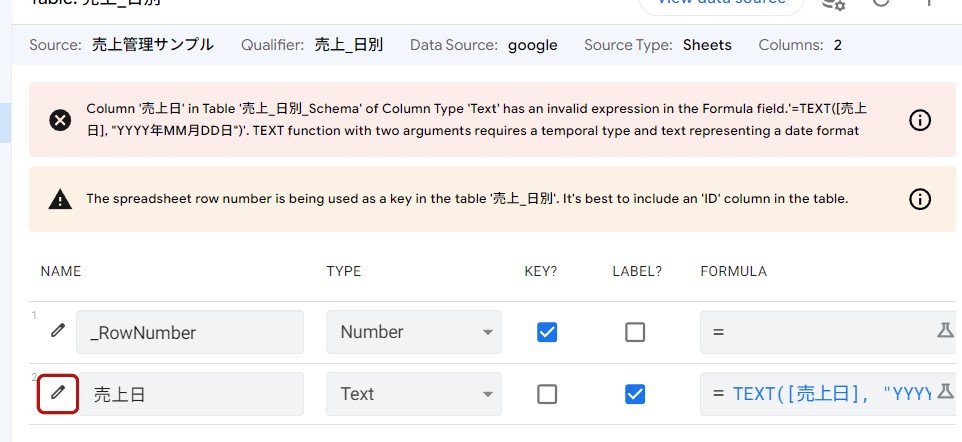Click the _RowNumber name field
The image size is (962, 442).
click(x=190, y=332)
